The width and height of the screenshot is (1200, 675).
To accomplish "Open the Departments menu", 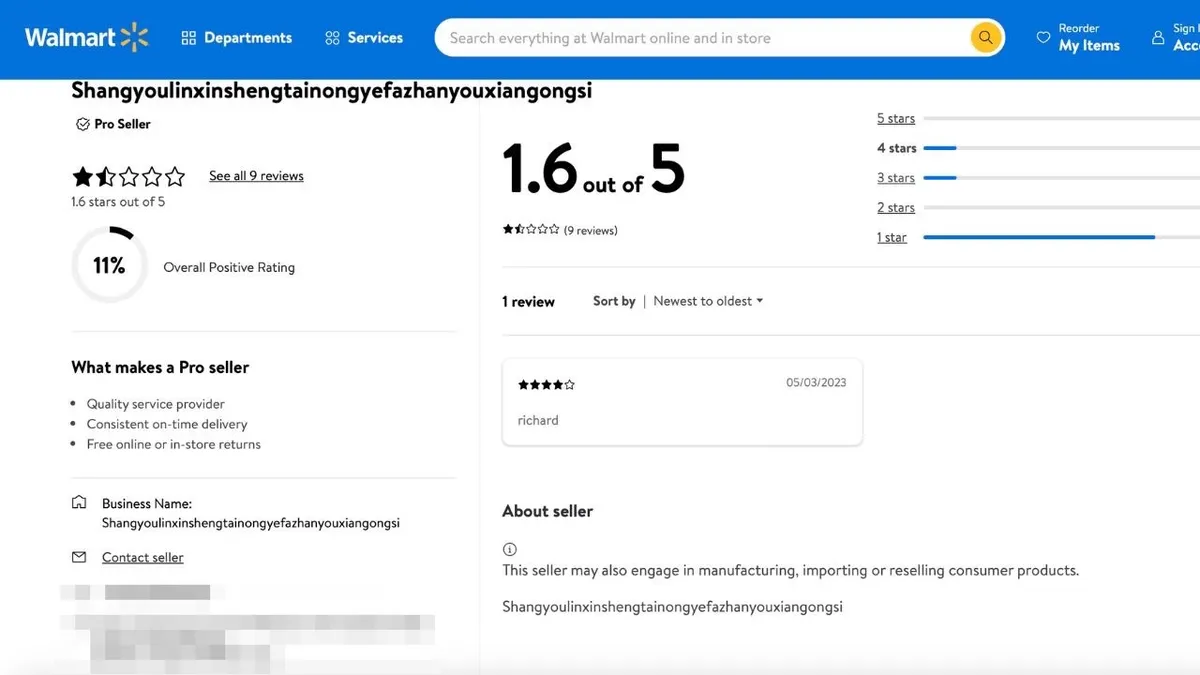I will pyautogui.click(x=237, y=38).
